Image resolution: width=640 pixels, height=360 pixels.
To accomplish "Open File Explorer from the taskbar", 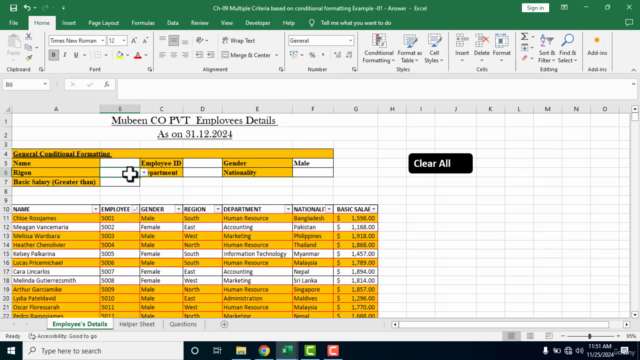I will (241, 351).
